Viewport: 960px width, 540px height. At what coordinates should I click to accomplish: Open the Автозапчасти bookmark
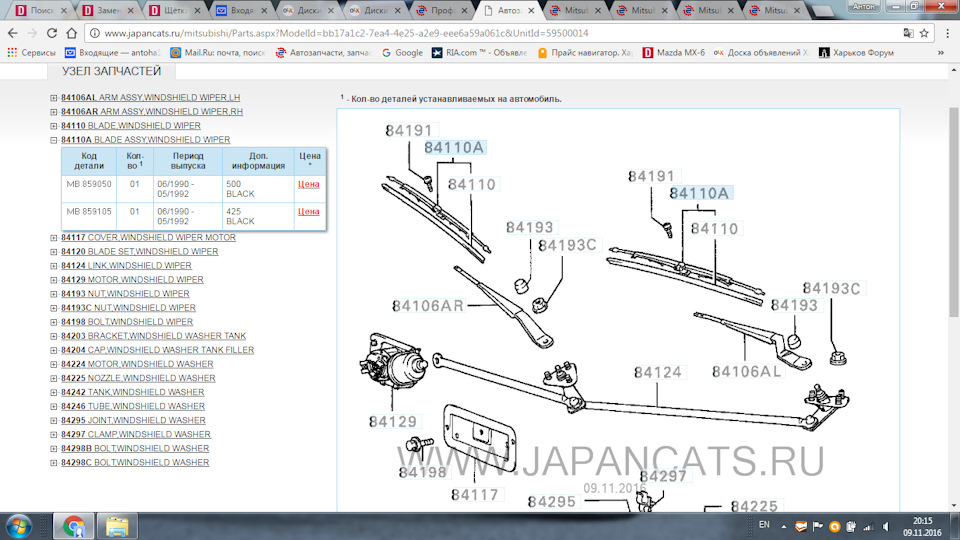point(323,53)
